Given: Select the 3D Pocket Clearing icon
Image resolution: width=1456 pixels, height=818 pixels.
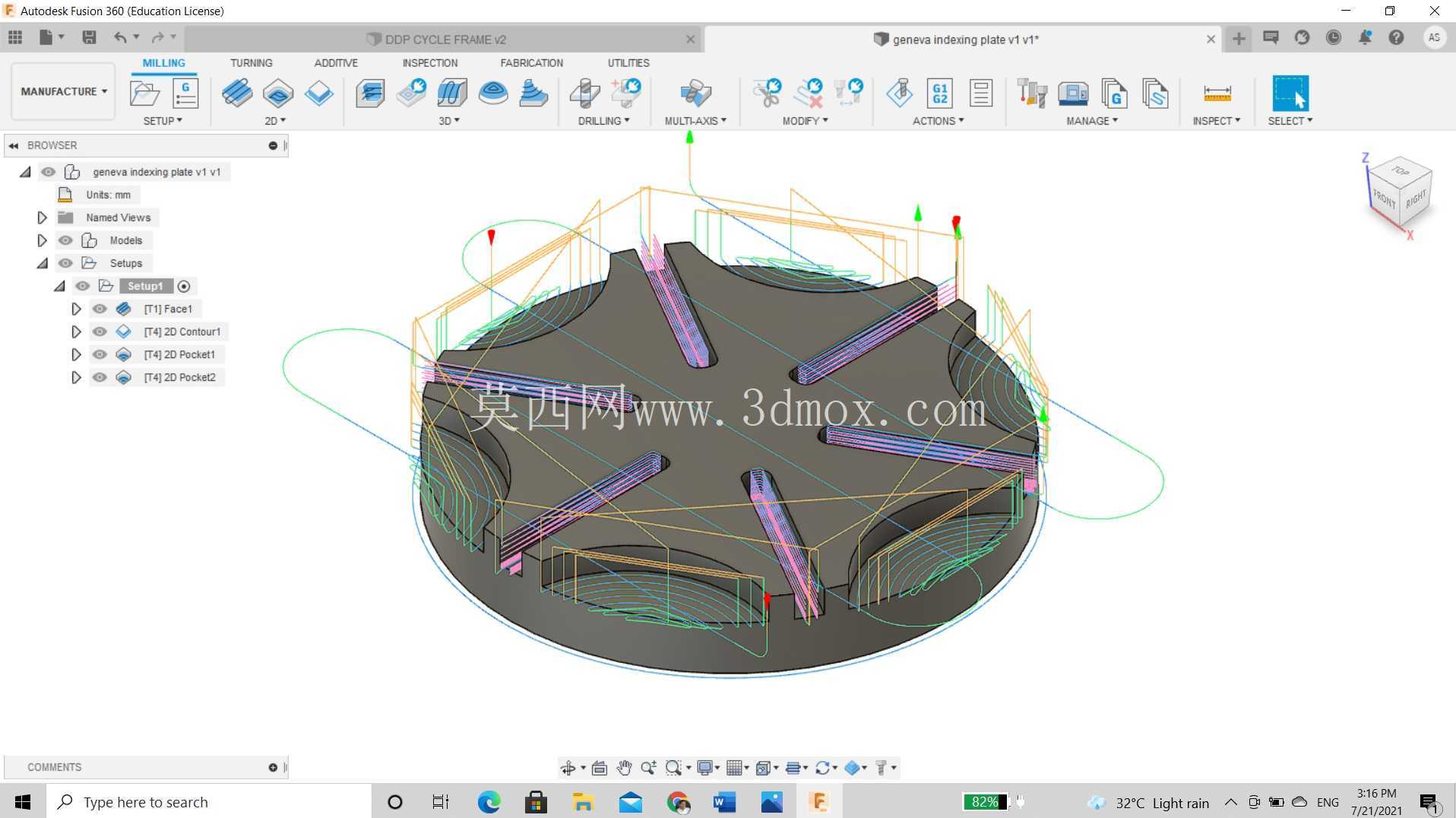Looking at the screenshot, I should pyautogui.click(x=412, y=94).
